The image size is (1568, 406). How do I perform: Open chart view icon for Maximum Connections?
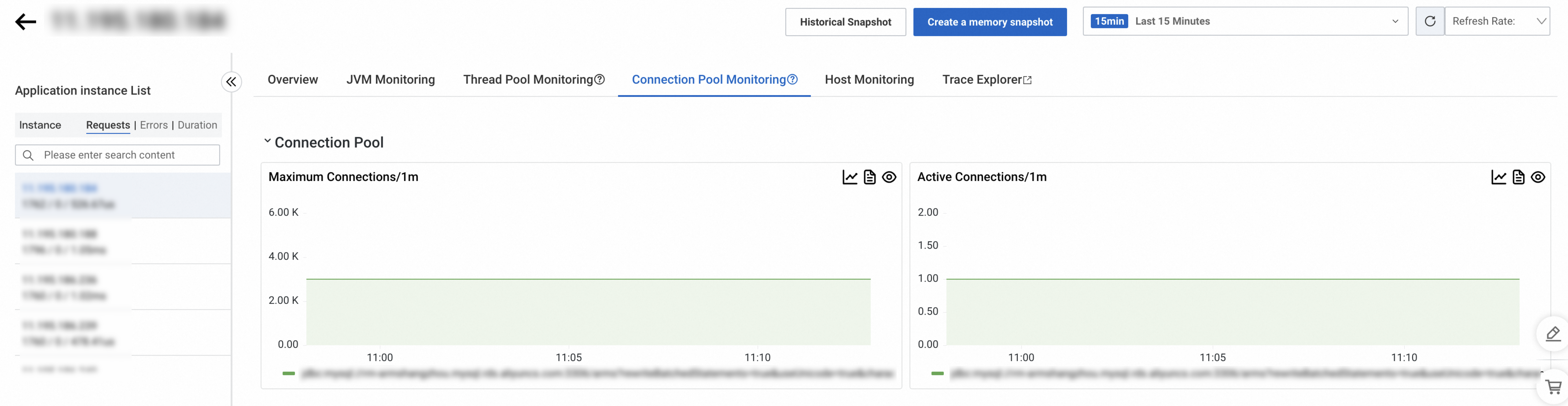tap(850, 177)
